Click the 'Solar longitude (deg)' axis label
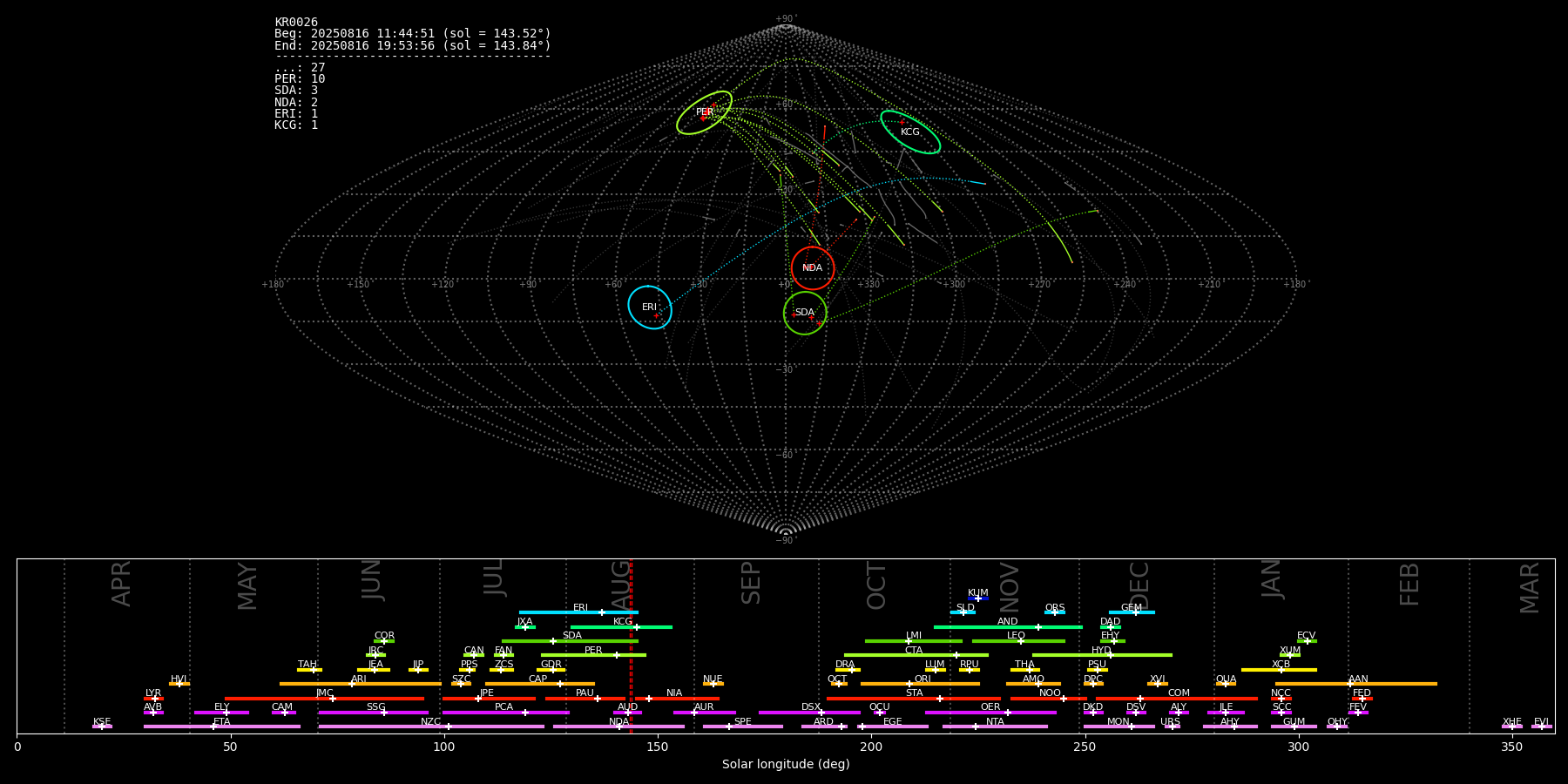Image resolution: width=1568 pixels, height=784 pixels. 786,765
